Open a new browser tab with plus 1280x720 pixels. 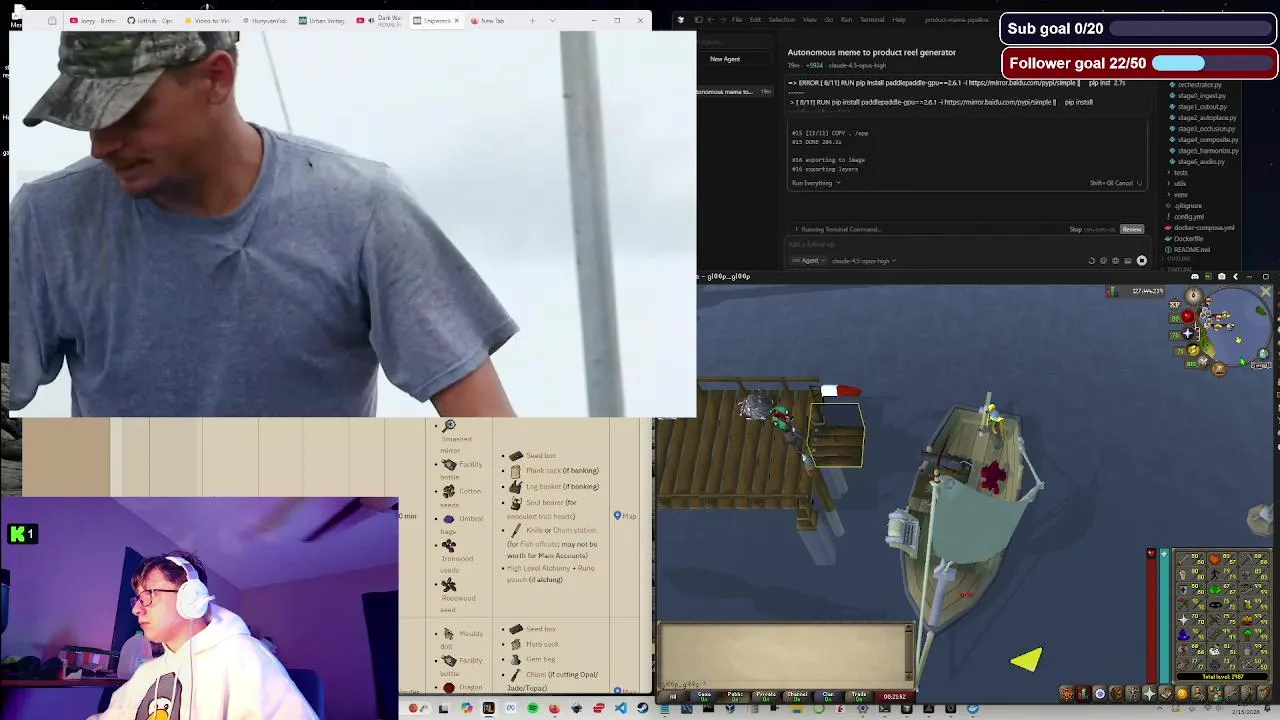click(x=532, y=20)
